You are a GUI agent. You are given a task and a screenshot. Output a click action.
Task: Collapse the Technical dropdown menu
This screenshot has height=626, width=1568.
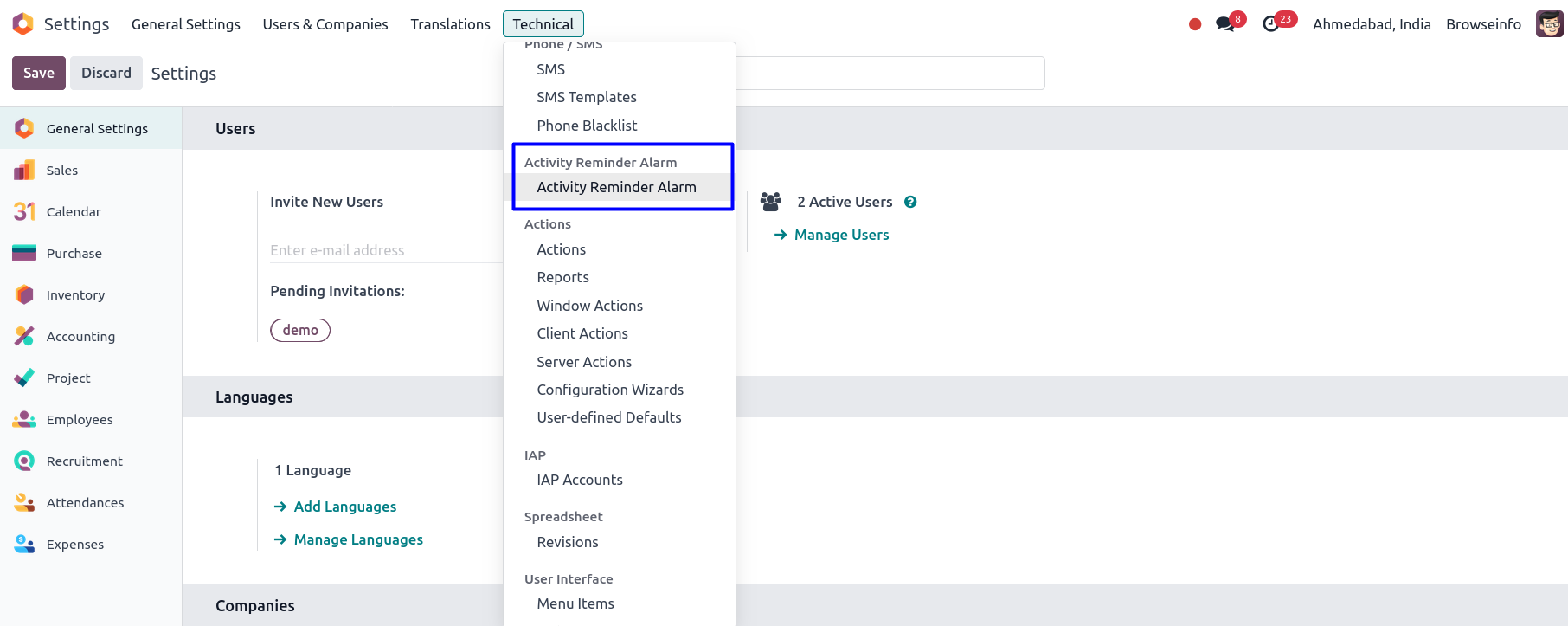[x=543, y=24]
